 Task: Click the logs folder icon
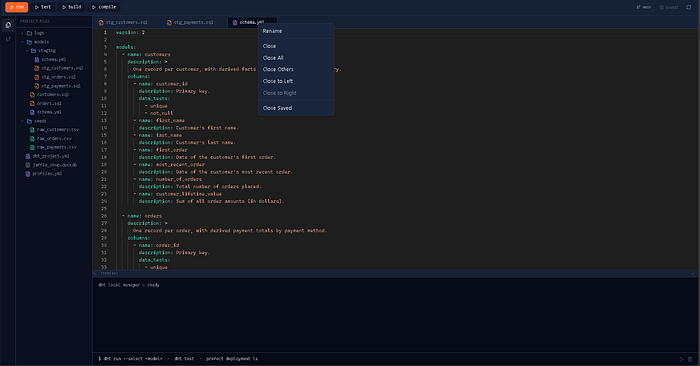(29, 33)
